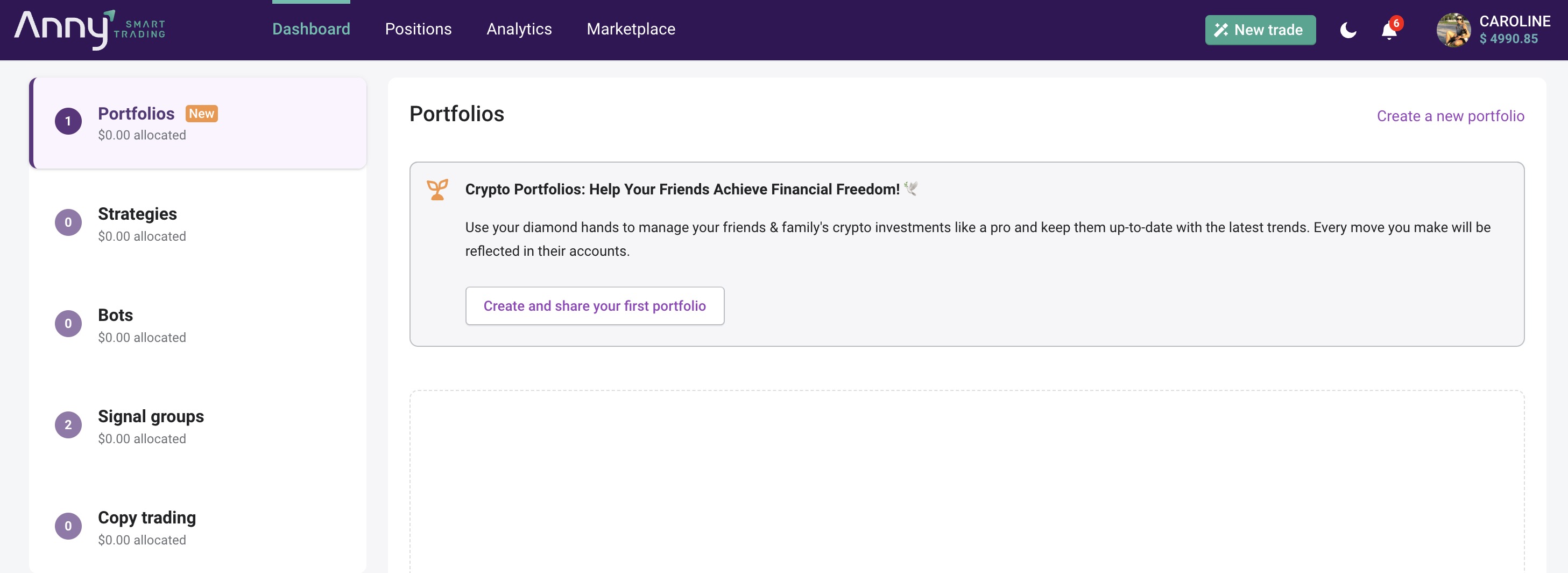Switch to the Analytics tab
The height and width of the screenshot is (573, 1568).
[x=519, y=29]
